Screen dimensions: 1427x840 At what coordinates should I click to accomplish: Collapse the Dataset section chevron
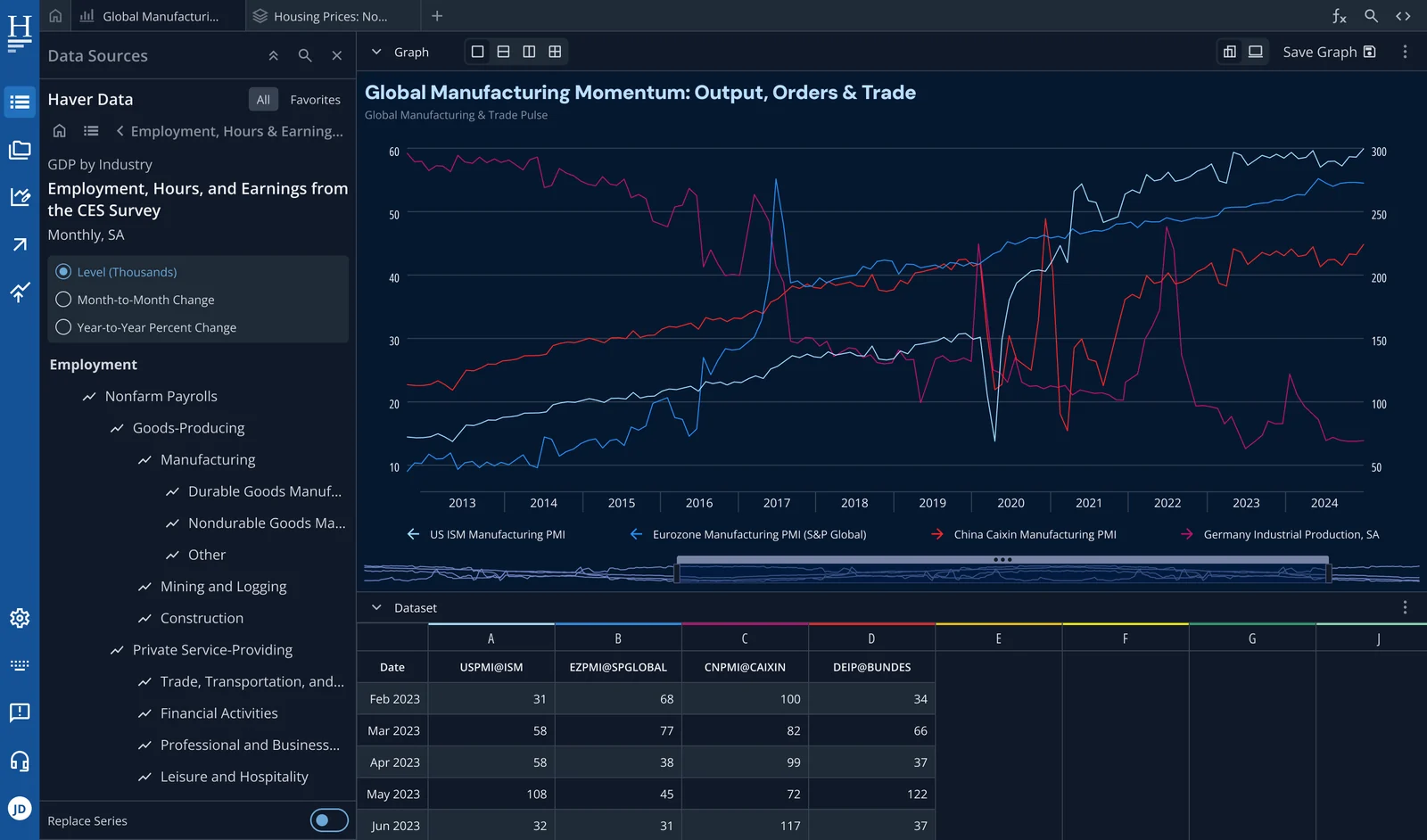pos(376,607)
